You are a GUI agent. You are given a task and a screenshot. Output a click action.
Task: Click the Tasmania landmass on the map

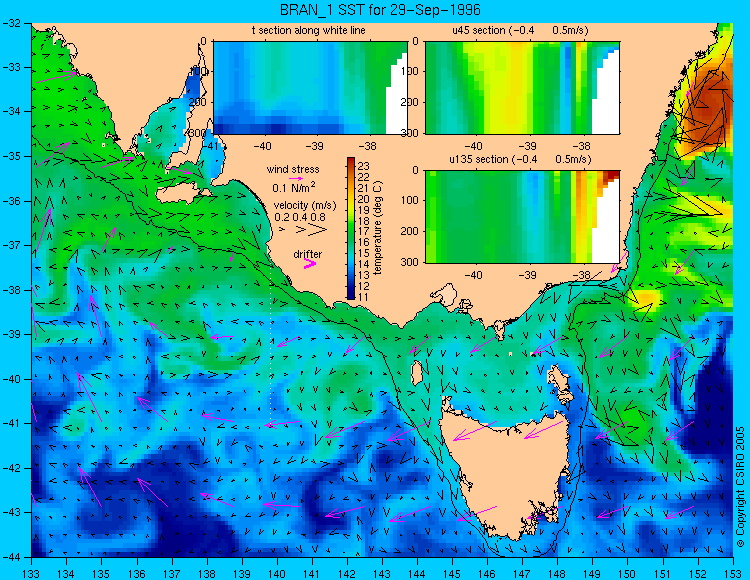click(x=509, y=473)
